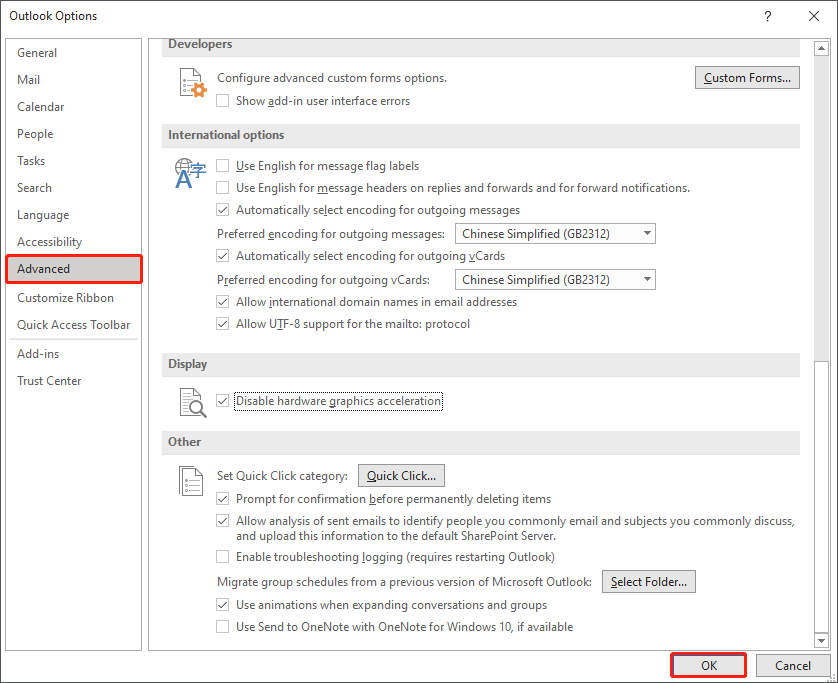The width and height of the screenshot is (838, 683).
Task: Enable Use Send to OneNote option
Action: [222, 627]
